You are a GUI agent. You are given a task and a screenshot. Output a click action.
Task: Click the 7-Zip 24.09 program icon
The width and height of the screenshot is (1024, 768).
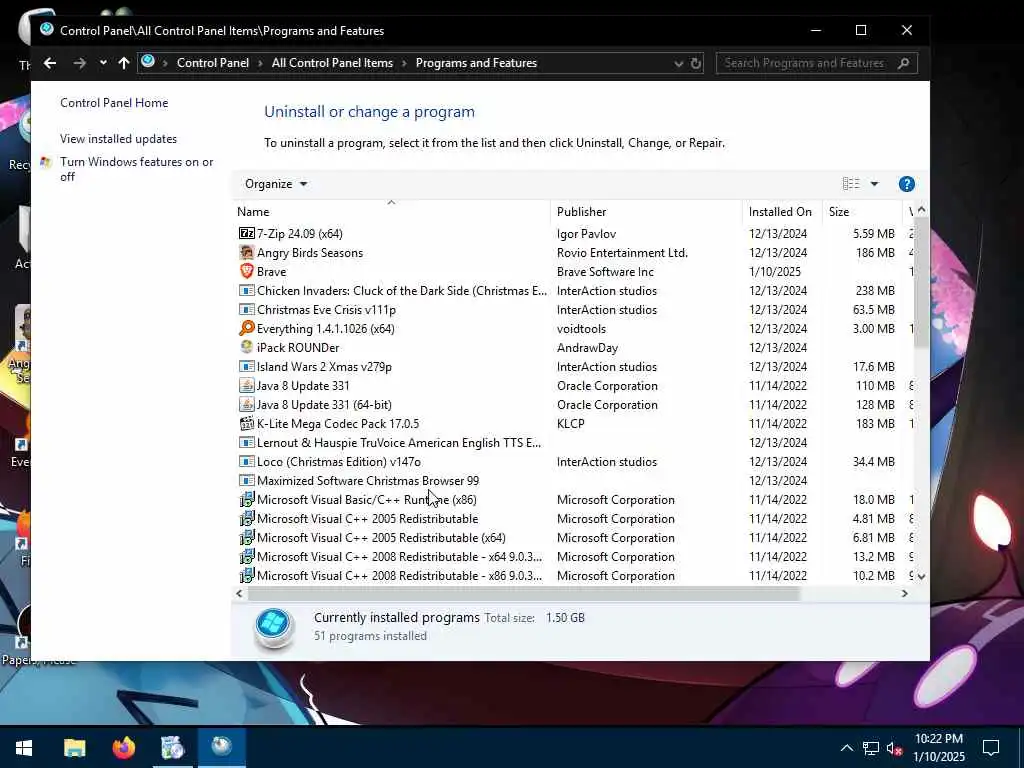246,233
